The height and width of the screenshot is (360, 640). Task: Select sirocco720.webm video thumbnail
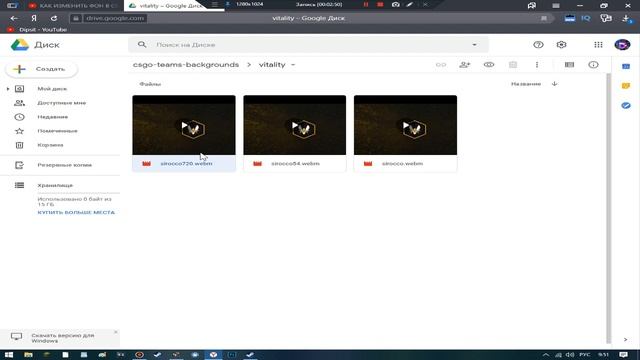pyautogui.click(x=184, y=125)
